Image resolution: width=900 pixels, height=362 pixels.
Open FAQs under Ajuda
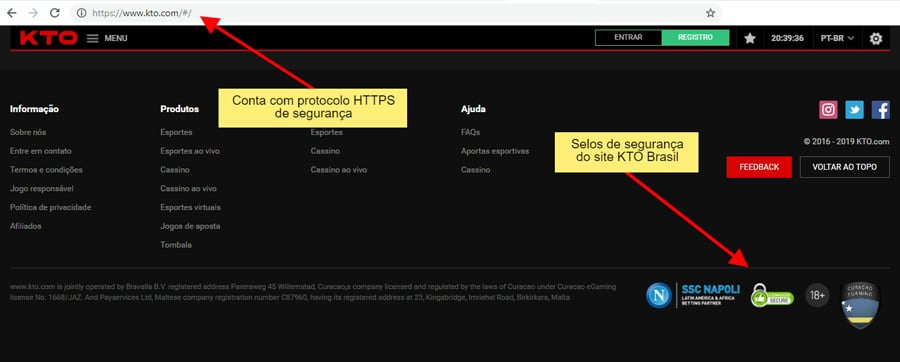coord(471,133)
